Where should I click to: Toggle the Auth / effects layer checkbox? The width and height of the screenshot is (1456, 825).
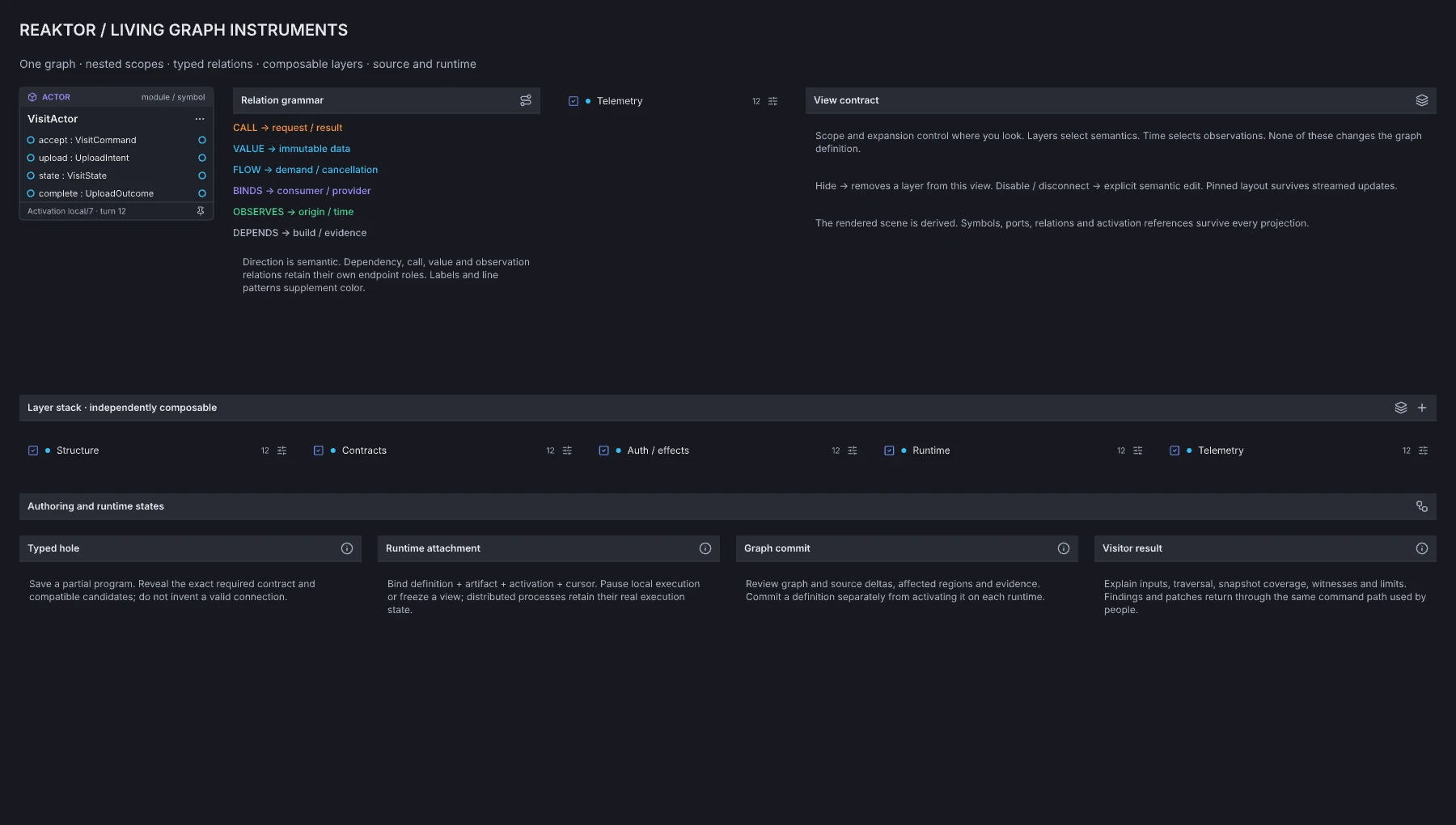click(604, 451)
